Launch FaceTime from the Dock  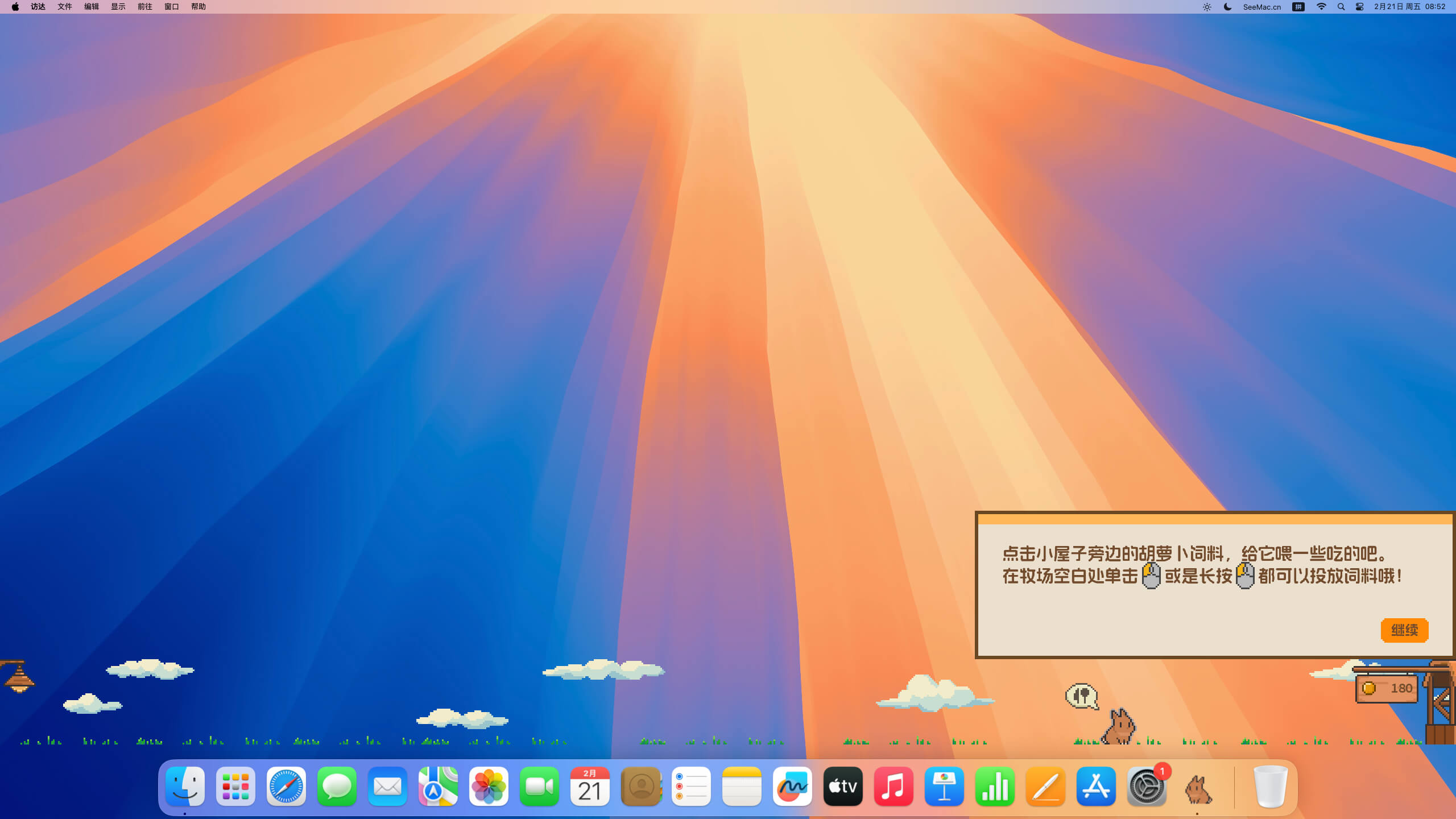point(539,787)
